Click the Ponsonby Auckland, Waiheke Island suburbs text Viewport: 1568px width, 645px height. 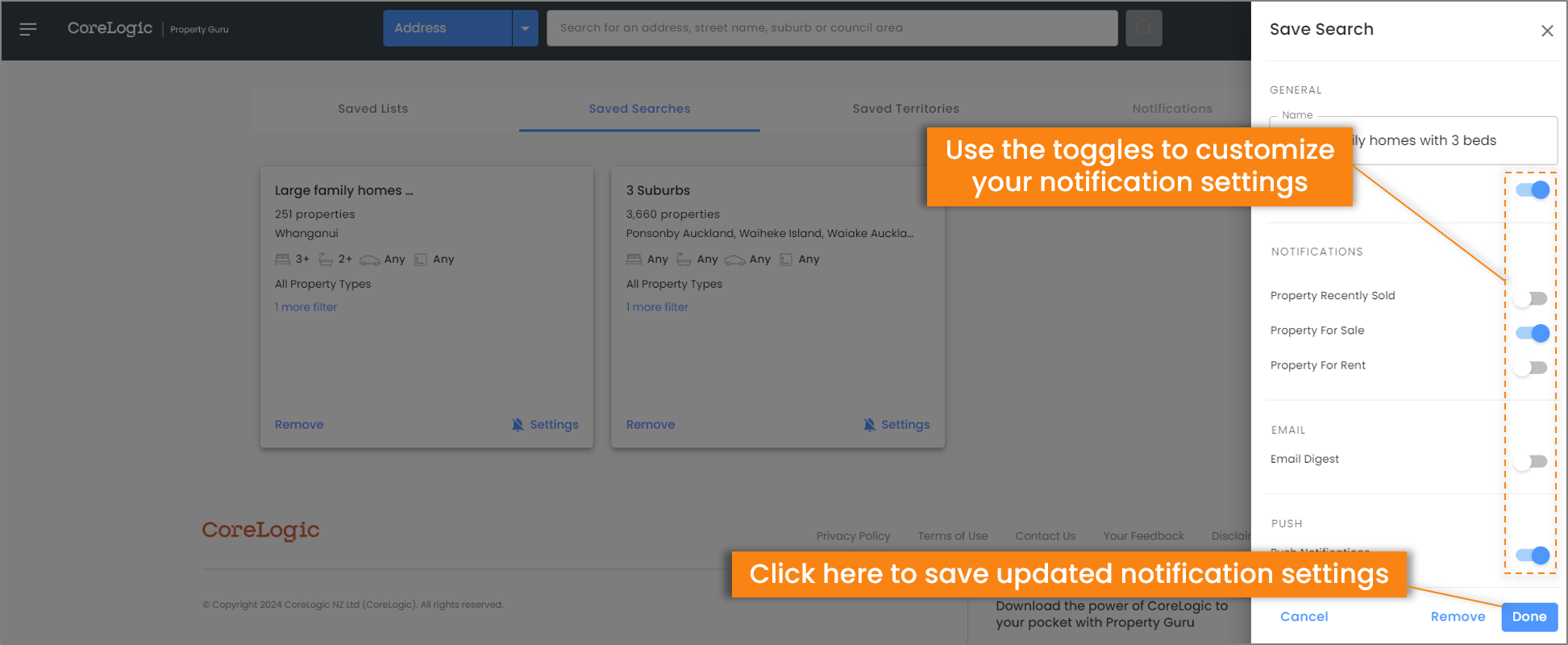(770, 234)
